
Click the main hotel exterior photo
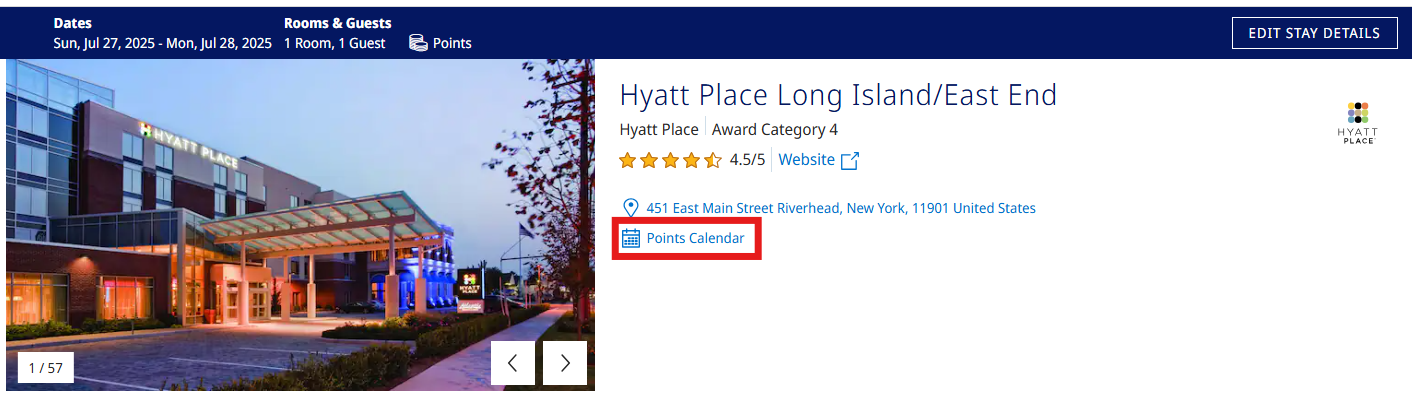click(x=300, y=220)
